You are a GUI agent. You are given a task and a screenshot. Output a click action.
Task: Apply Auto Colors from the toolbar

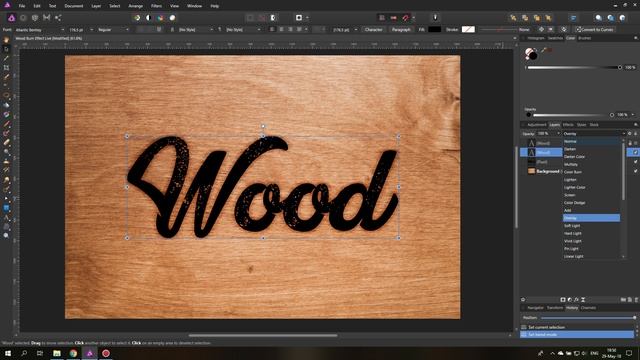[x=160, y=18]
